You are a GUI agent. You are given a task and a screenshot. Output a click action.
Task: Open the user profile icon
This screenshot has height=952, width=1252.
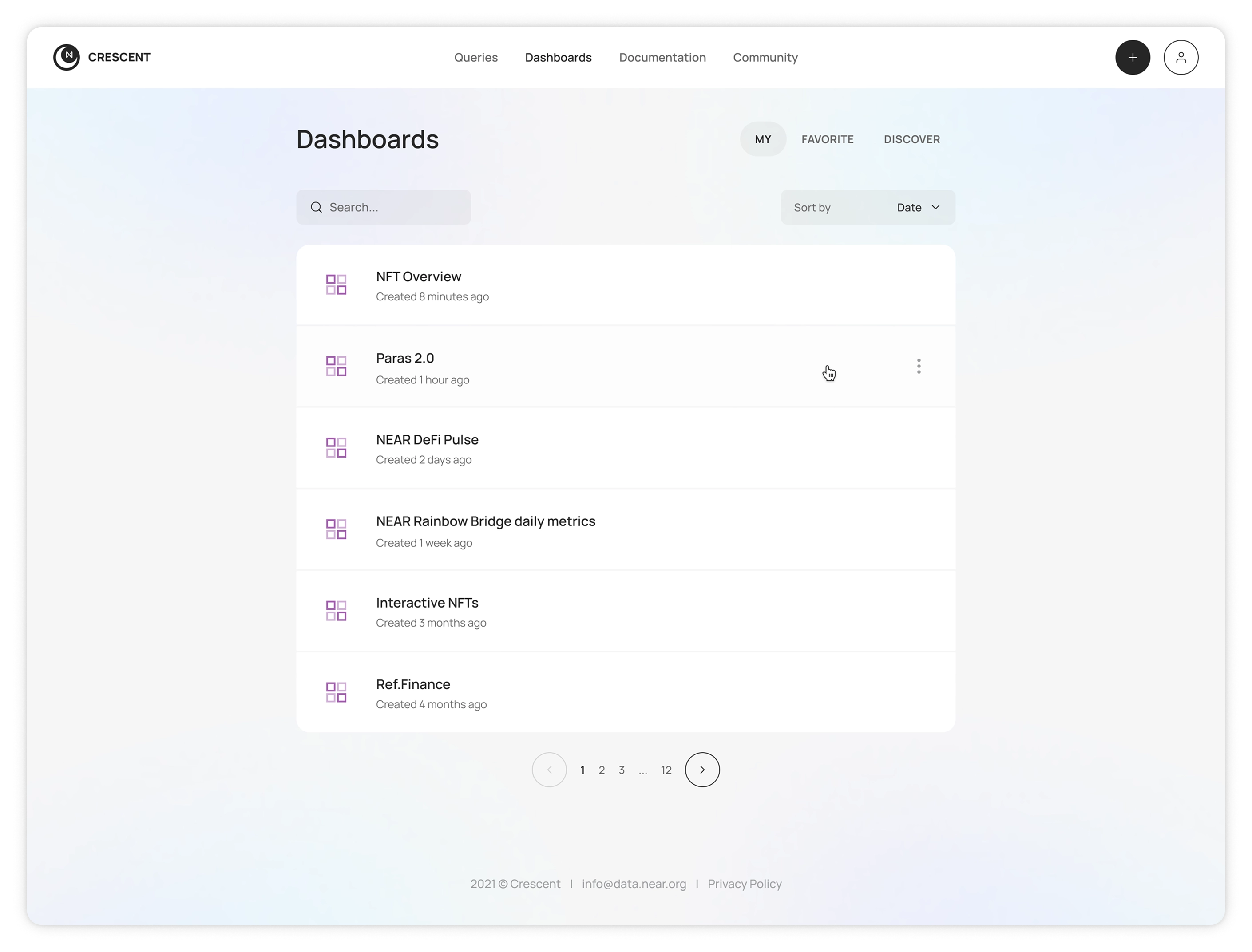click(1180, 57)
